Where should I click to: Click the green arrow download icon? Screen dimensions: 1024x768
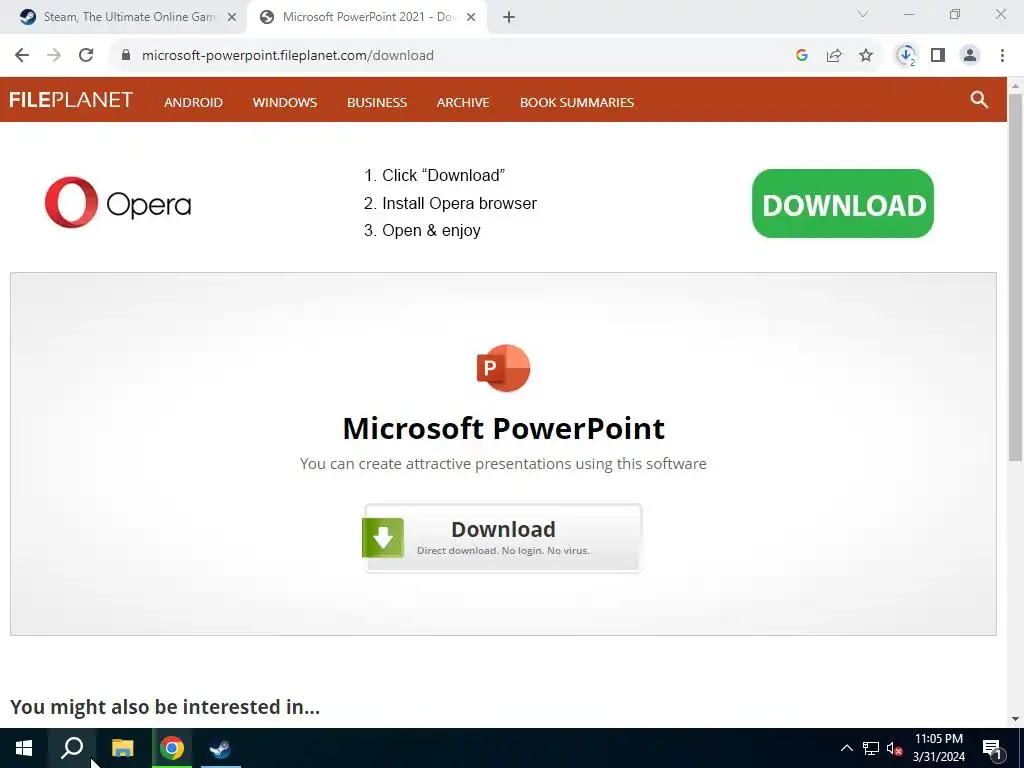pyautogui.click(x=383, y=537)
